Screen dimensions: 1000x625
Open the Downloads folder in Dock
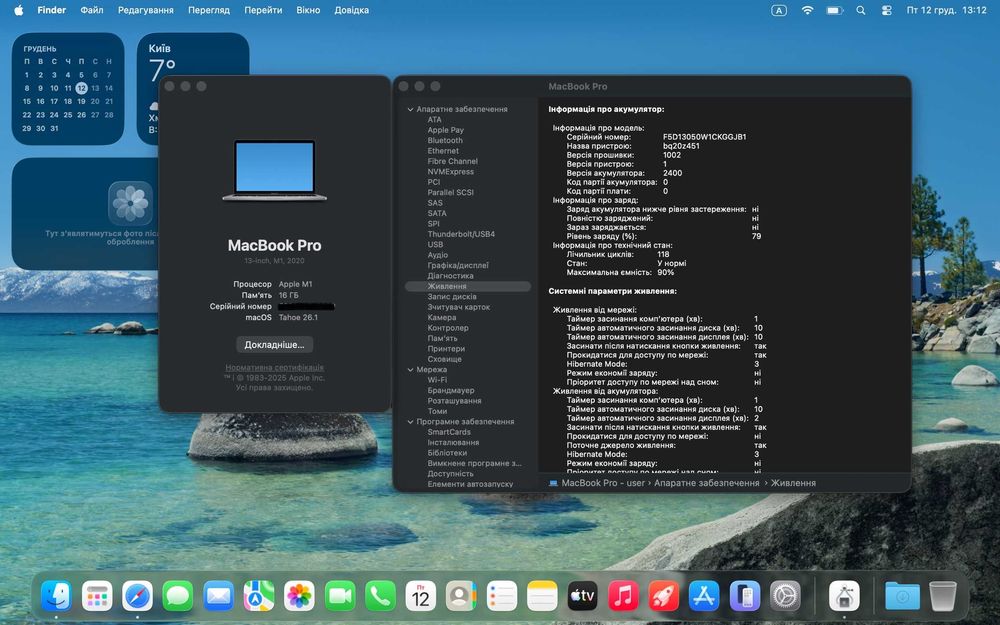point(902,597)
